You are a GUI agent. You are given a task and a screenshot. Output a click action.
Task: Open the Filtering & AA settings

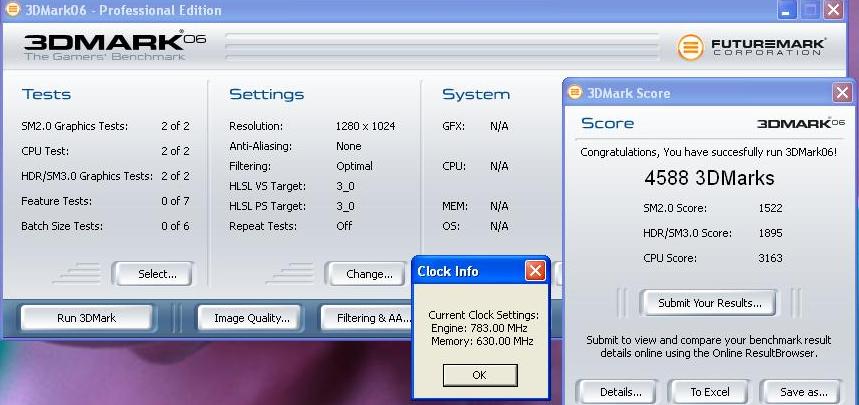tap(366, 318)
